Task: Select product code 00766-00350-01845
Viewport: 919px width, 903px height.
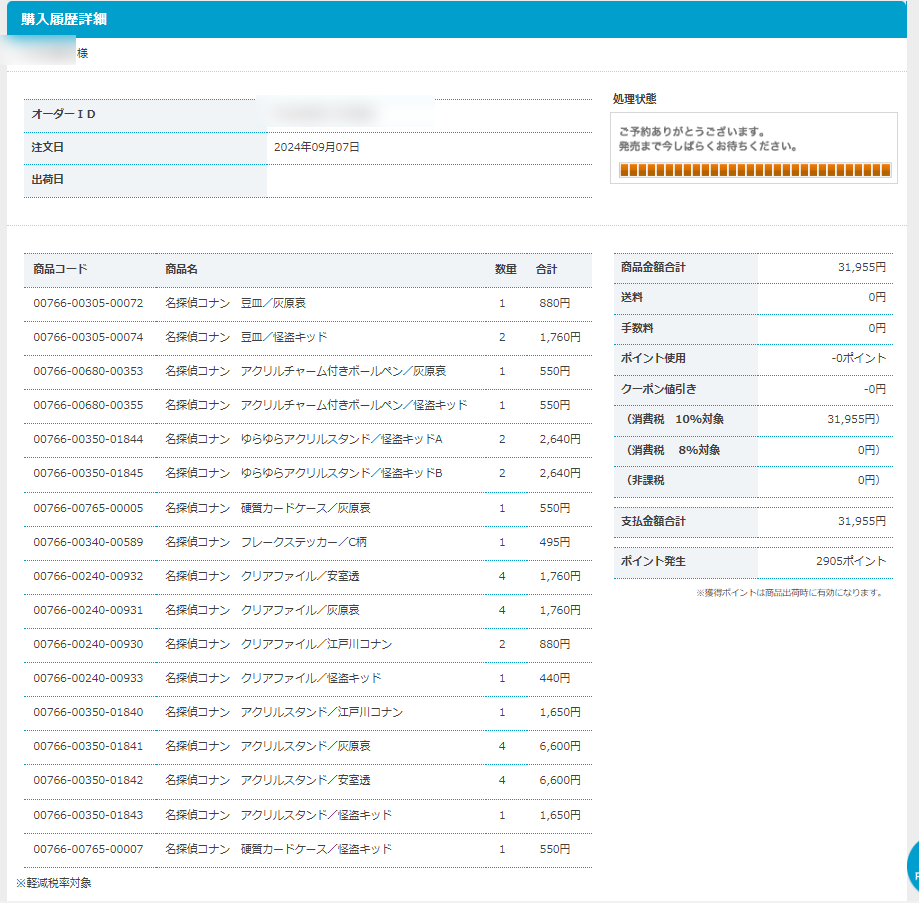Action: (88, 473)
